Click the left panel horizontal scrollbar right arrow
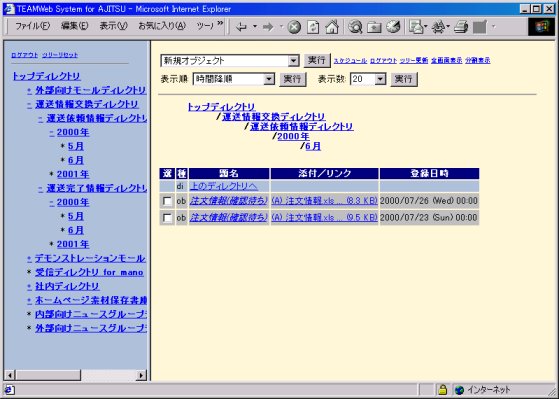This screenshot has height=399, width=559. pos(142,375)
